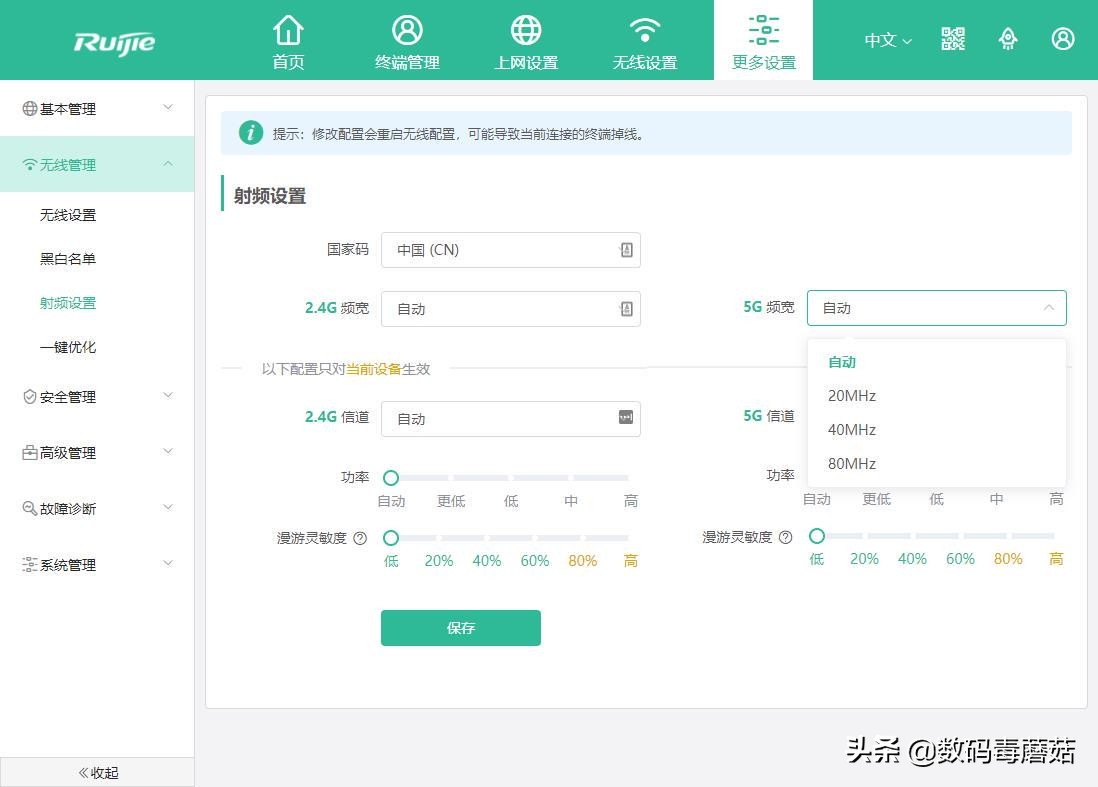Viewport: 1098px width, 787px height.
Task: Open the 首页 home page
Action: [288, 40]
